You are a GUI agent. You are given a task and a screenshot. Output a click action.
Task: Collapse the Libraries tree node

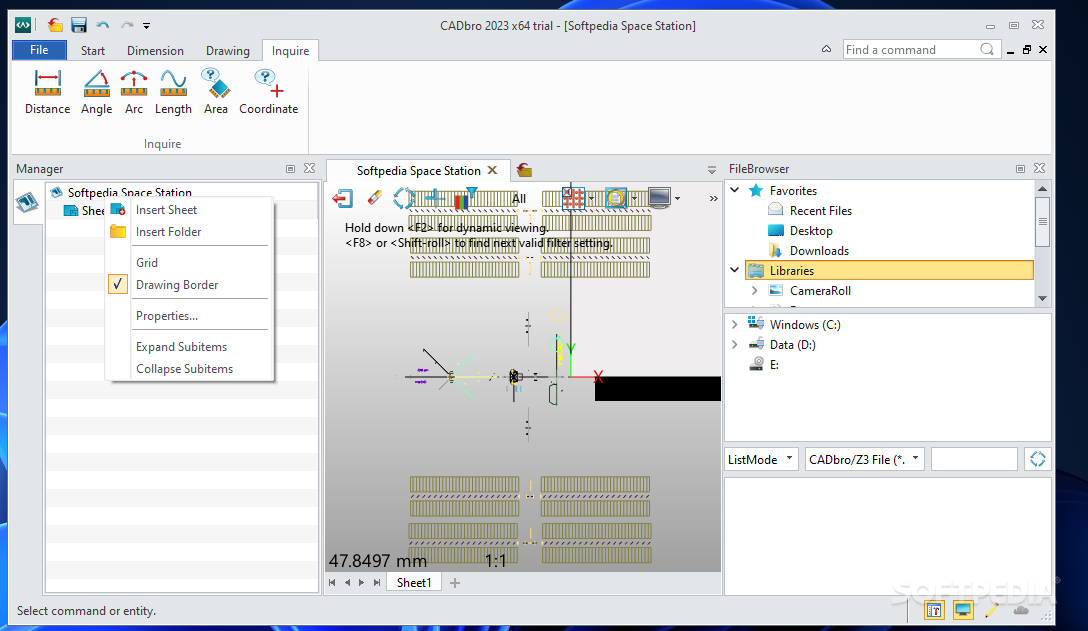(x=735, y=270)
